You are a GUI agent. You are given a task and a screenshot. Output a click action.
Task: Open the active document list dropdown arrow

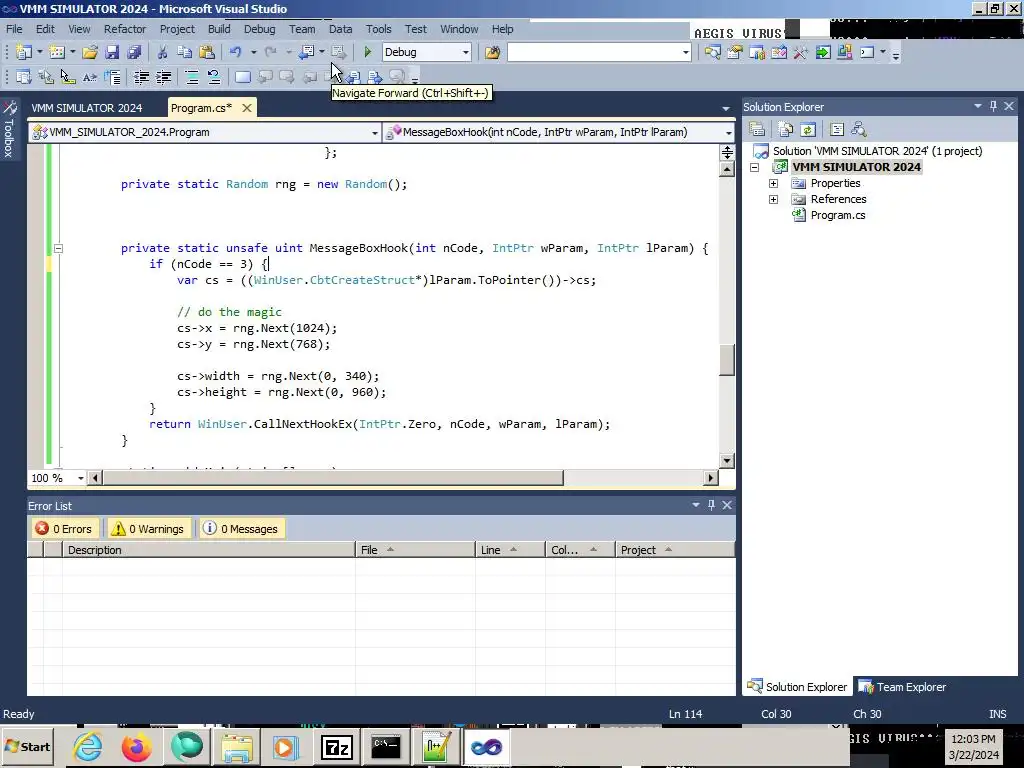pos(726,108)
